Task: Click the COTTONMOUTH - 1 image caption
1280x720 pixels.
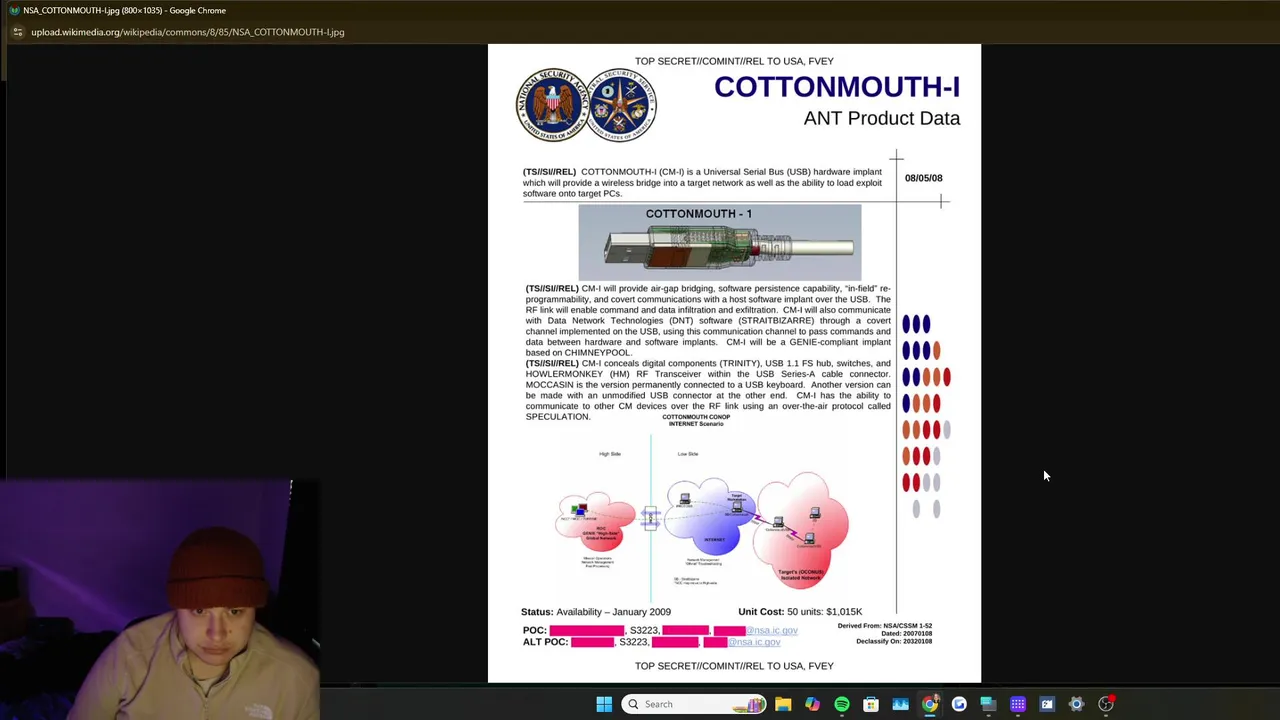Action: tap(698, 213)
